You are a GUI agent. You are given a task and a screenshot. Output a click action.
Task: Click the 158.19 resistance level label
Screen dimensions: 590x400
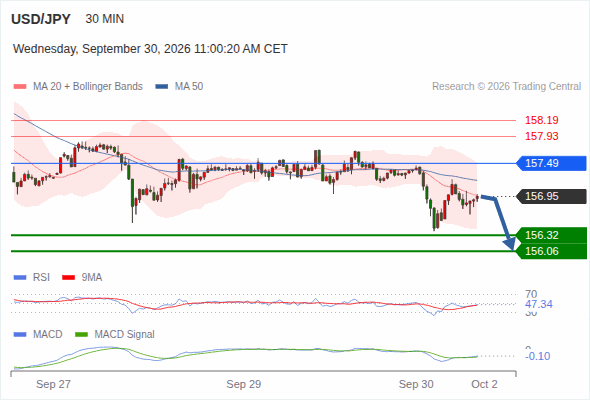click(x=541, y=120)
